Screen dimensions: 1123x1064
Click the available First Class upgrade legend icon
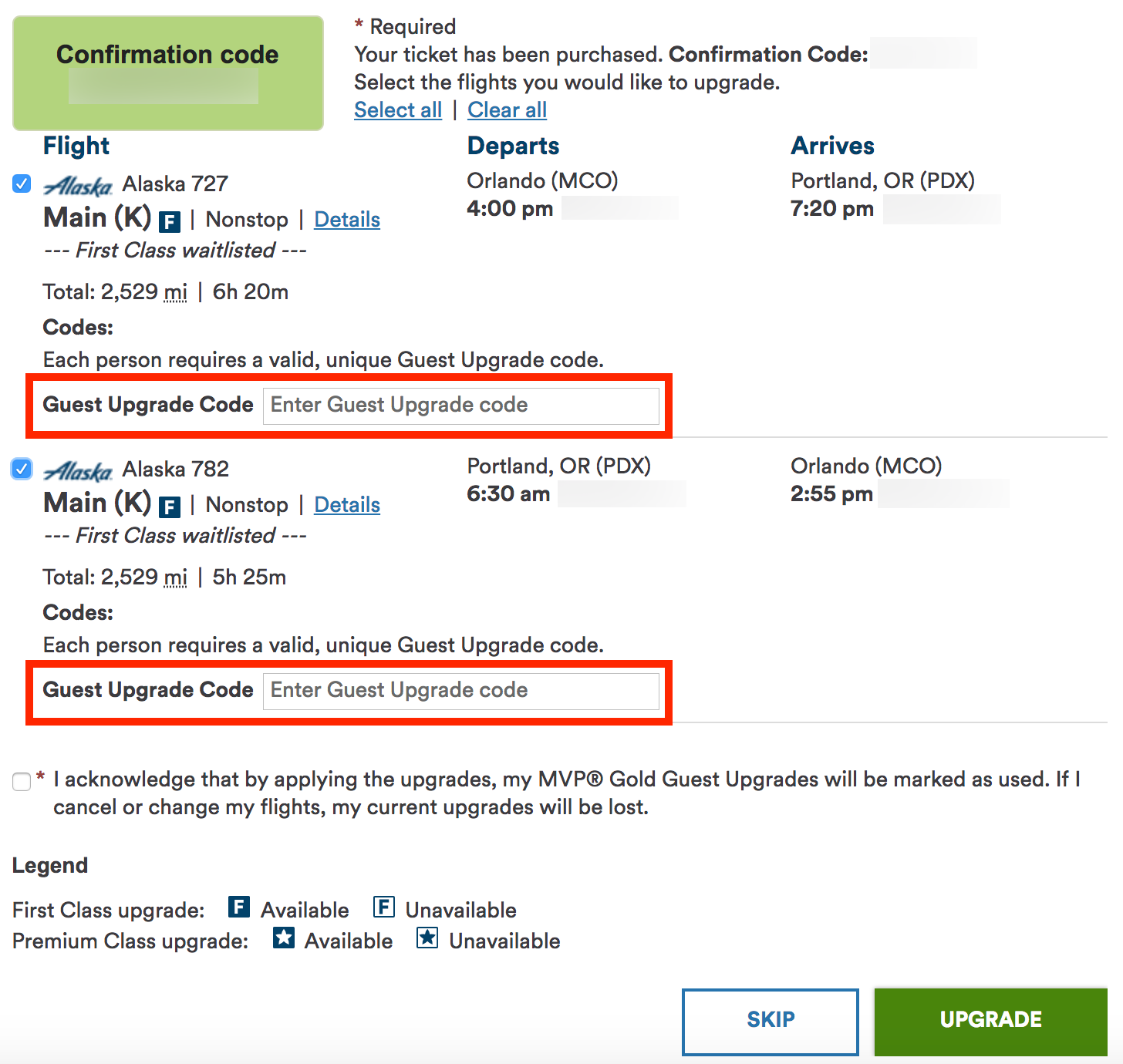[238, 907]
